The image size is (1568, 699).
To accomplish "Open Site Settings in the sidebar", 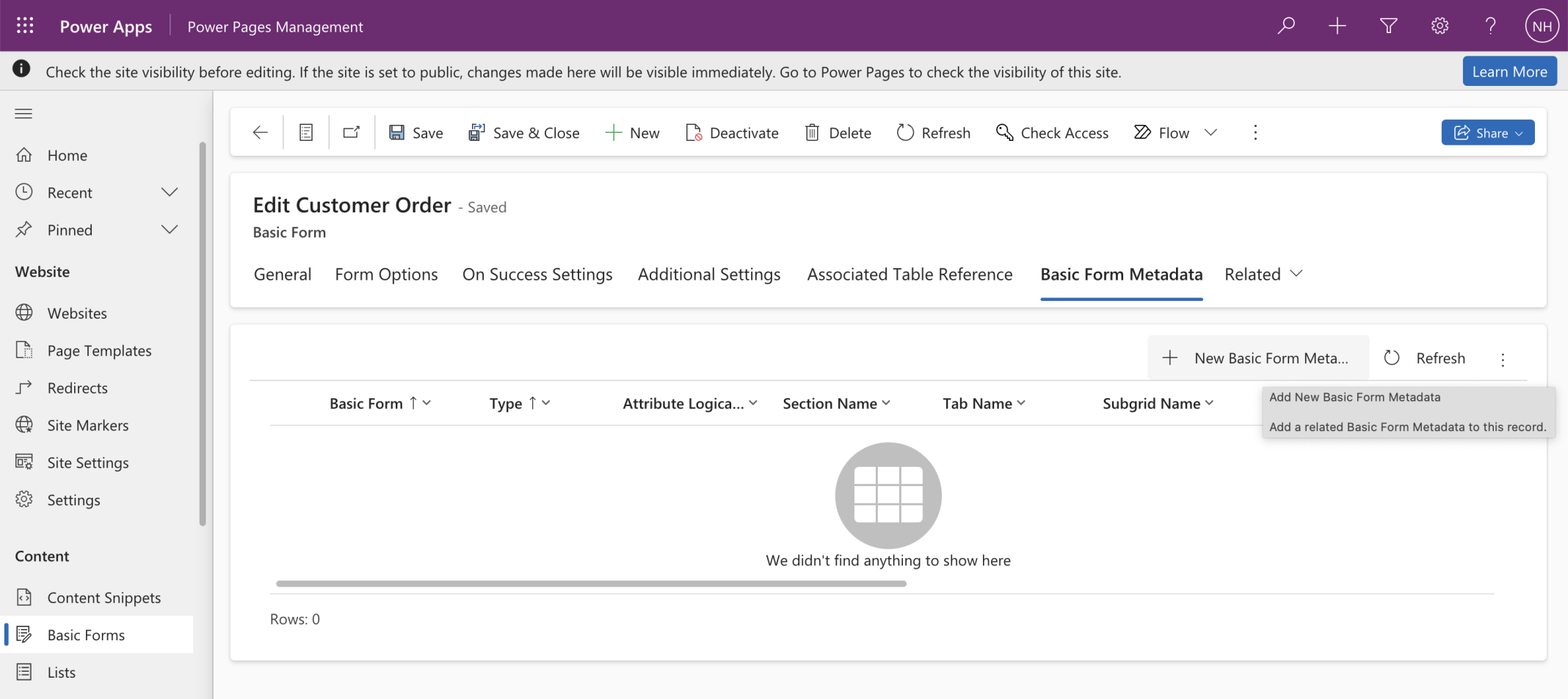I will (88, 463).
